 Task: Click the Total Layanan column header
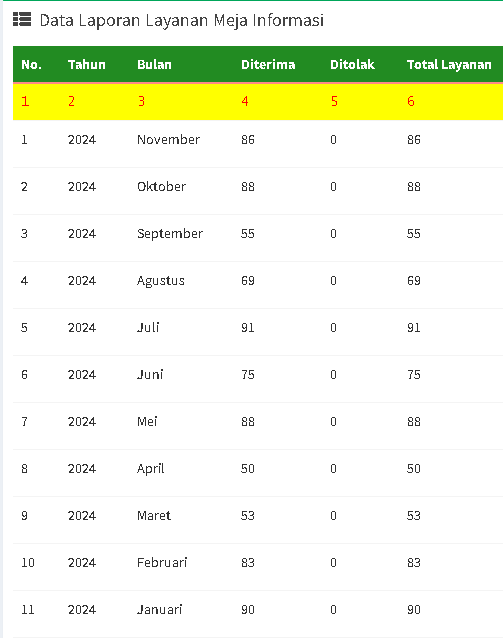point(449,65)
